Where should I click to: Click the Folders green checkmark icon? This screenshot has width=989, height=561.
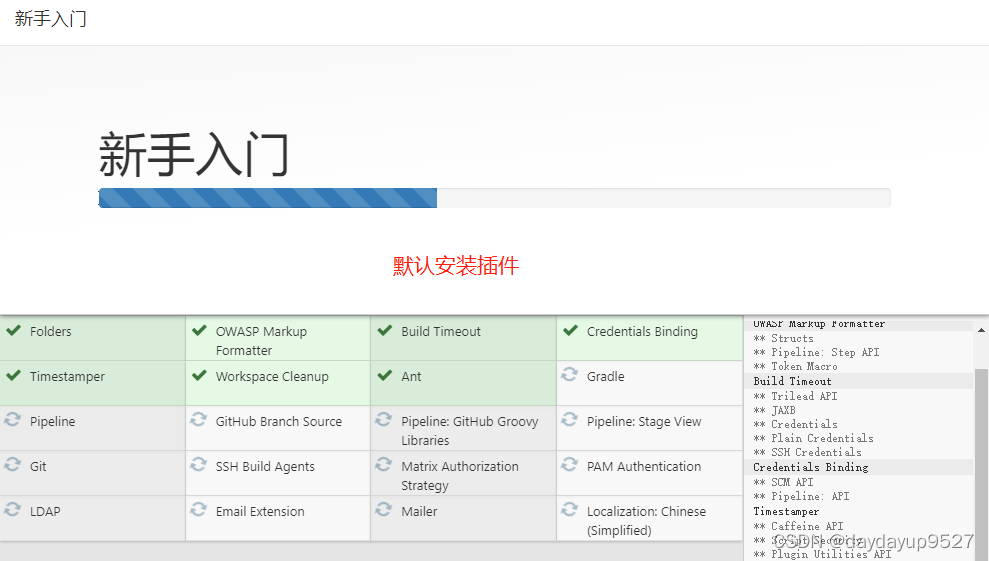pyautogui.click(x=13, y=330)
